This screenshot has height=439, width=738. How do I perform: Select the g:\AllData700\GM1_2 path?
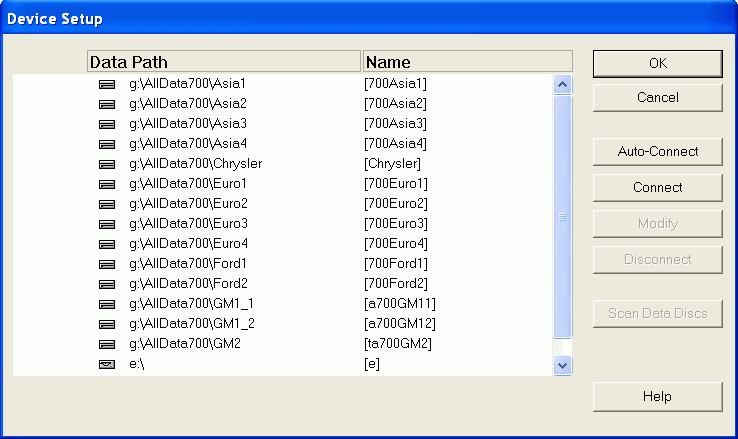(192, 324)
